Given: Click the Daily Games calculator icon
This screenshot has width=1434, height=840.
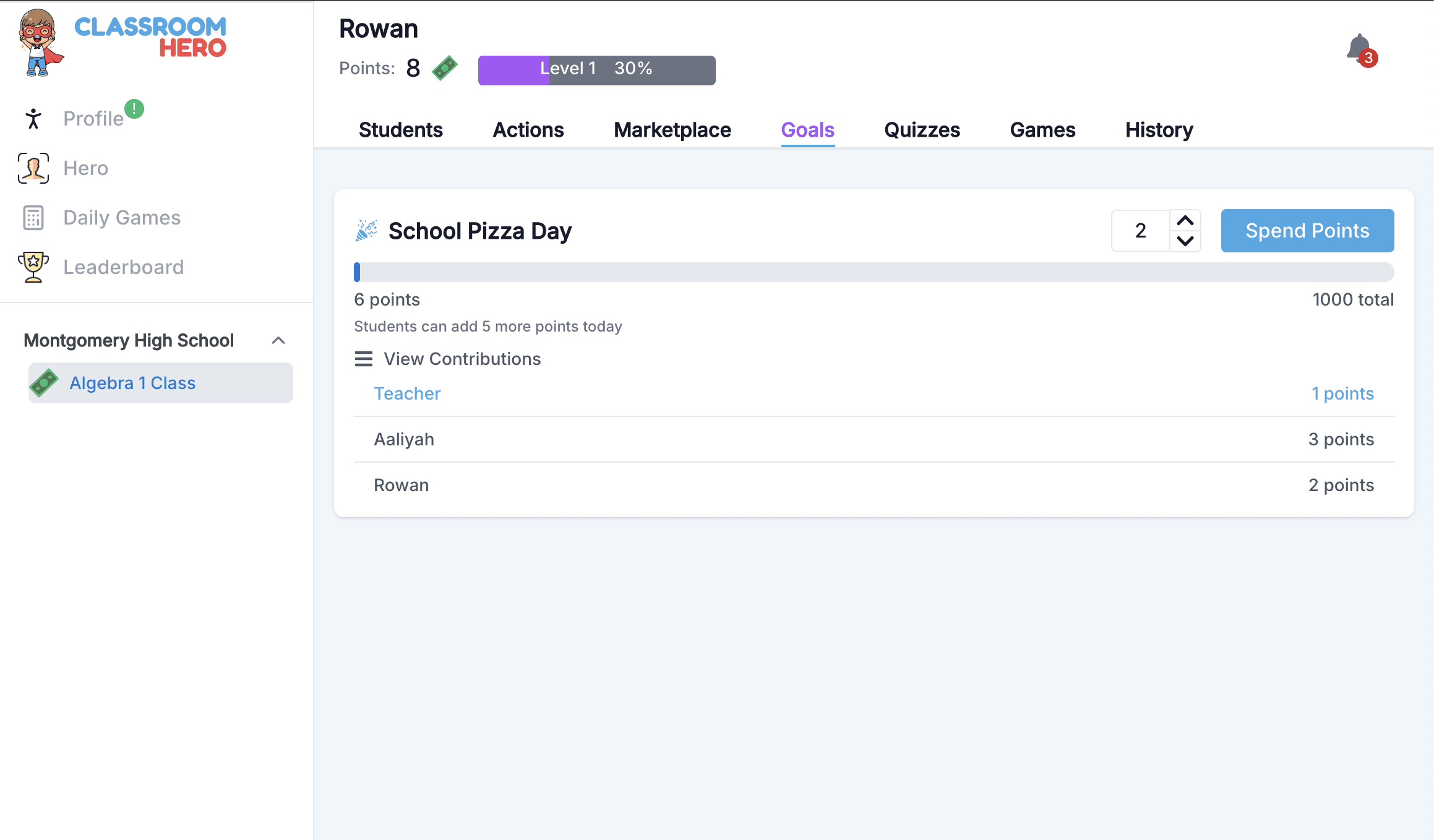Looking at the screenshot, I should [x=33, y=218].
